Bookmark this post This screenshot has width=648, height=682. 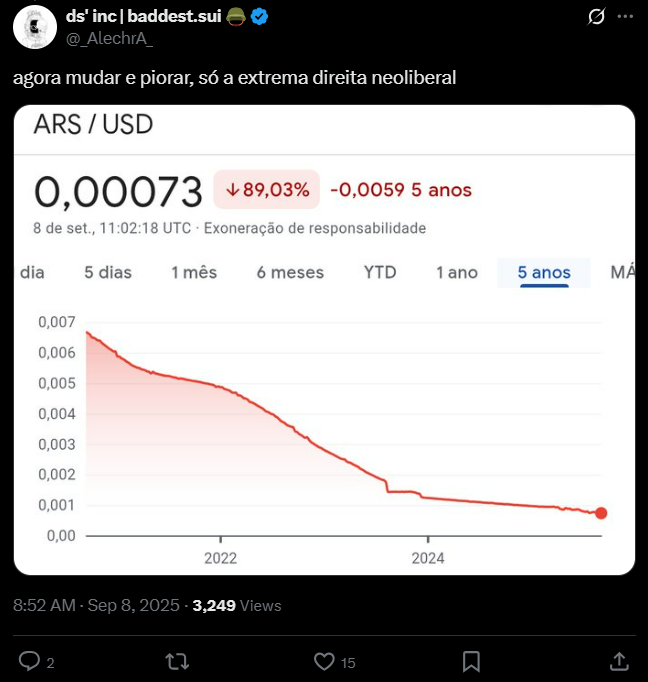tap(471, 661)
